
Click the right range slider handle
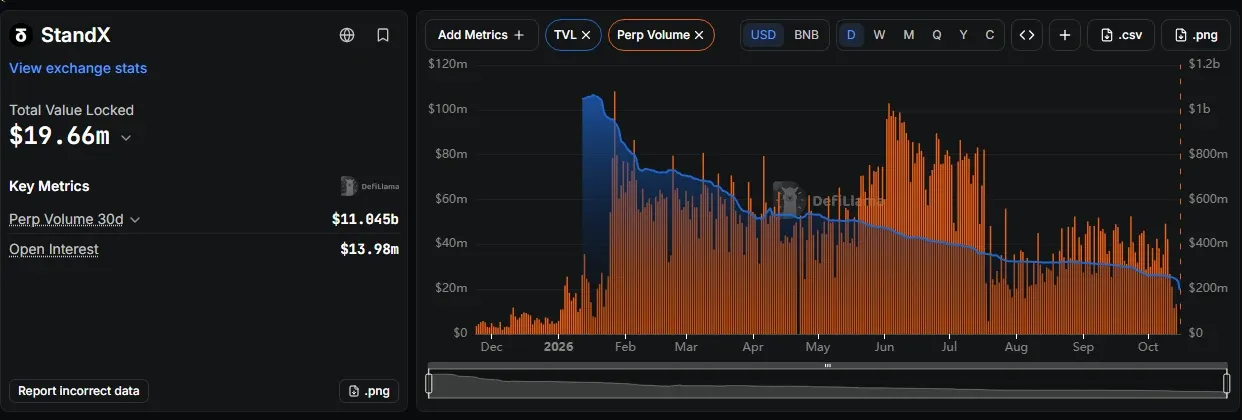click(1227, 383)
